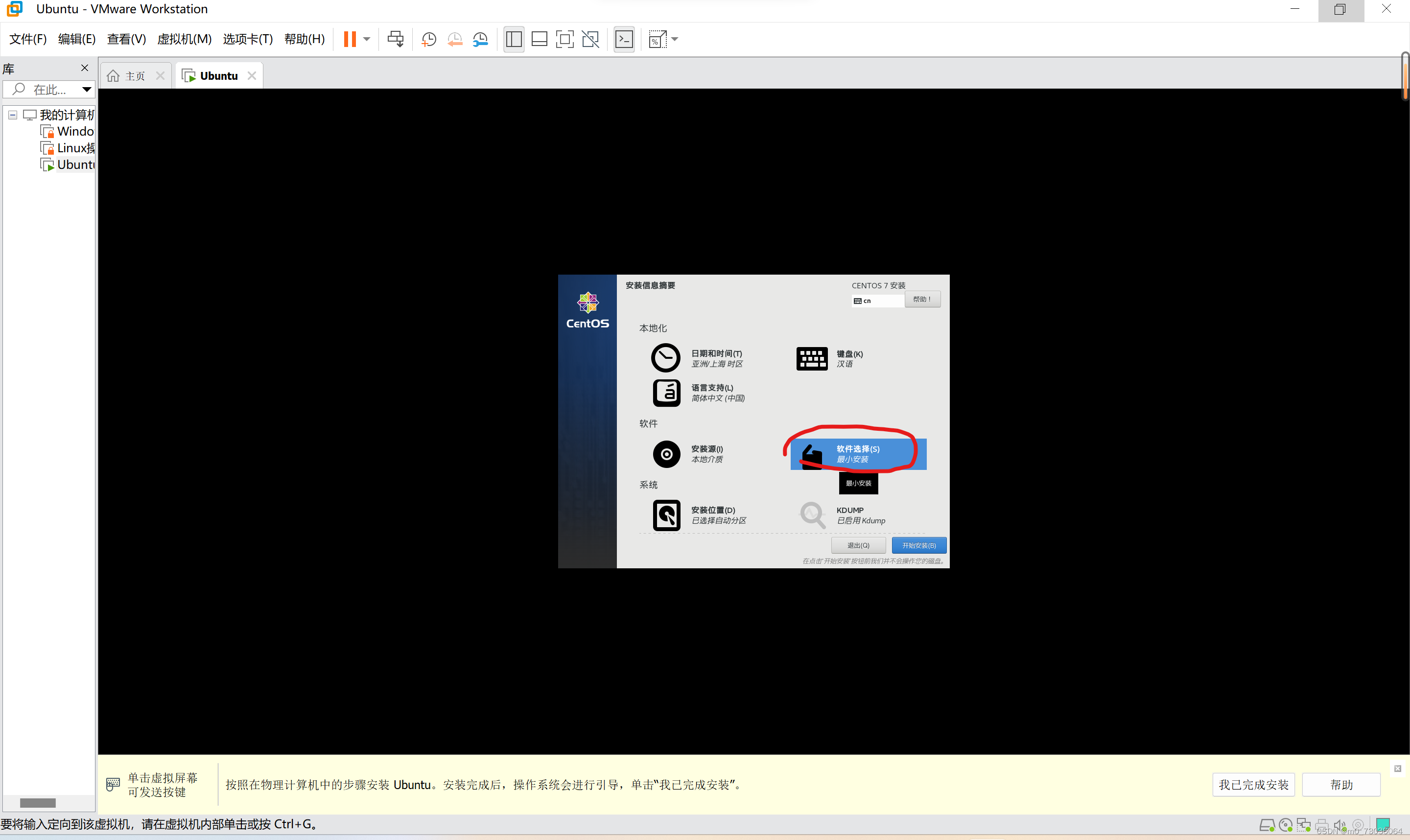The height and width of the screenshot is (840, 1410).
Task: Revert to snapshot toolbar icon
Action: (x=454, y=39)
